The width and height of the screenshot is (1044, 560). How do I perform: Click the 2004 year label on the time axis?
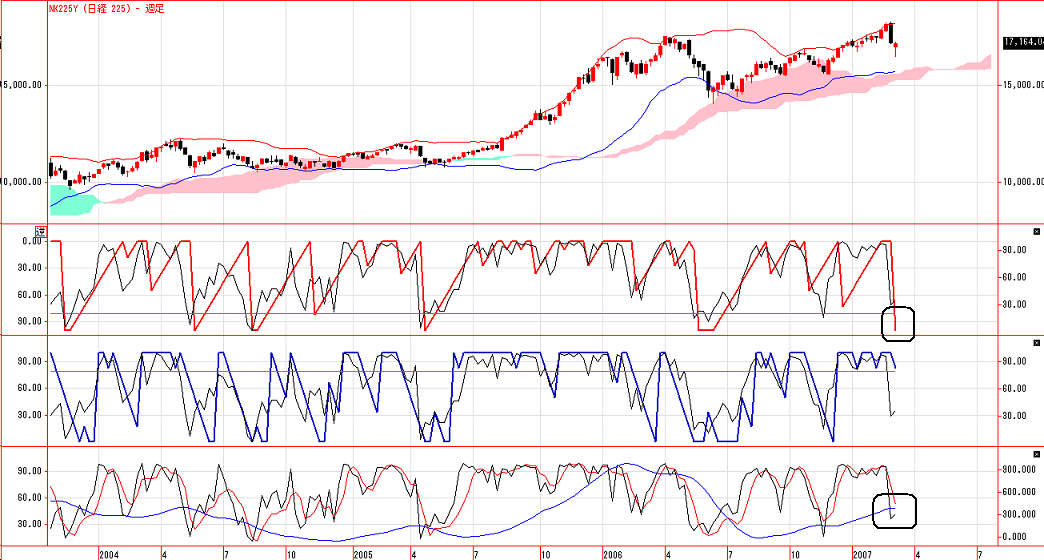pos(109,554)
